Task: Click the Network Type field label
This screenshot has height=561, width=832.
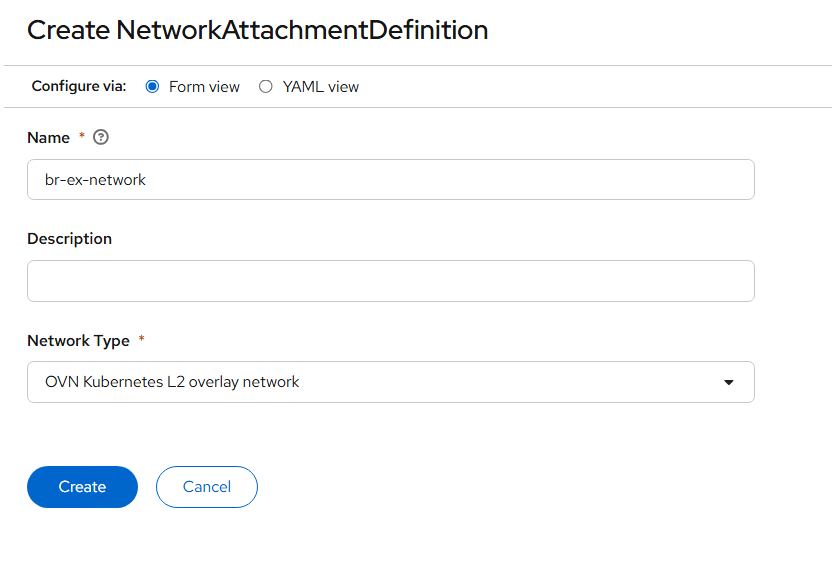Action: click(x=78, y=341)
